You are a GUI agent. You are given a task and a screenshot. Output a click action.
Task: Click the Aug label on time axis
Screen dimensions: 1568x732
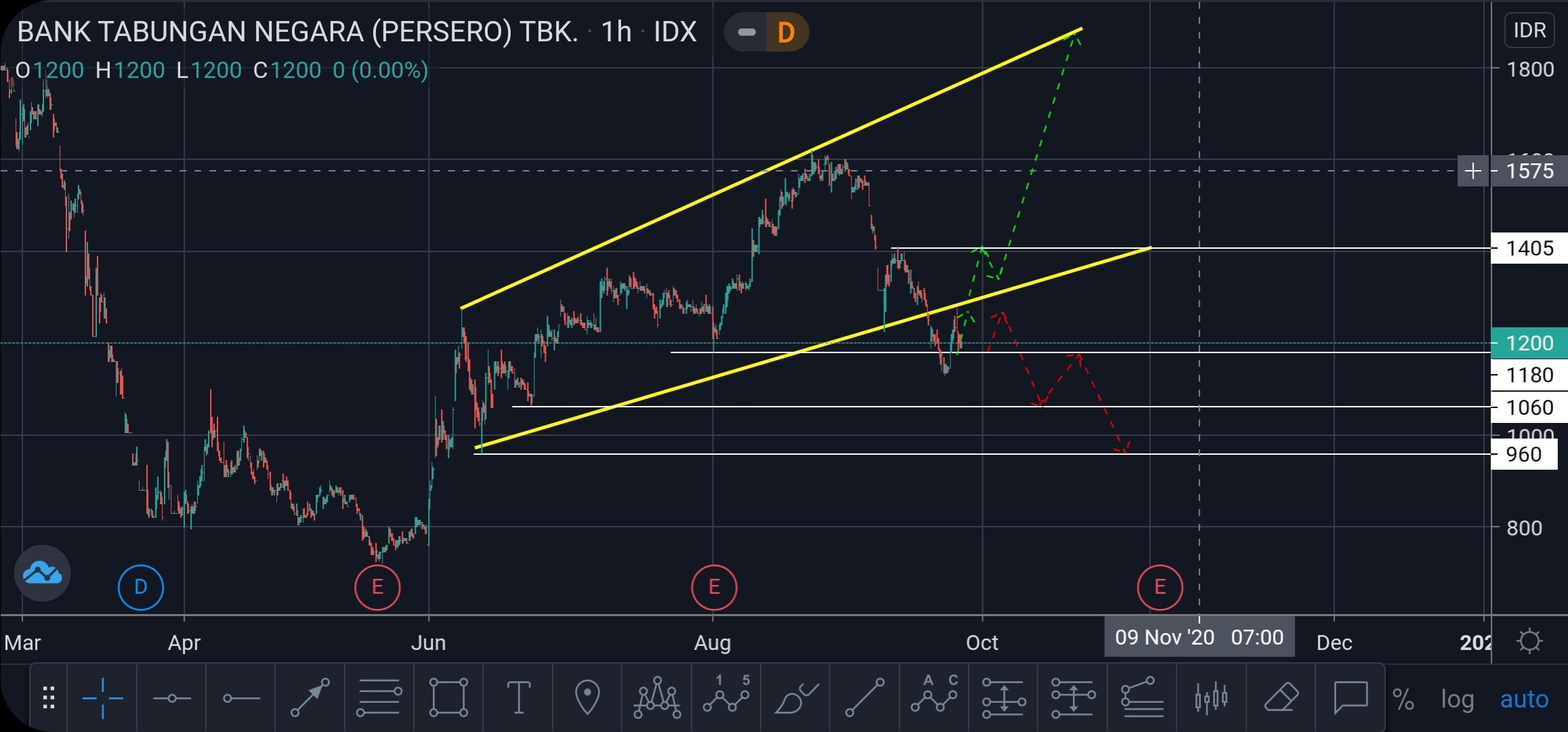pos(713,643)
